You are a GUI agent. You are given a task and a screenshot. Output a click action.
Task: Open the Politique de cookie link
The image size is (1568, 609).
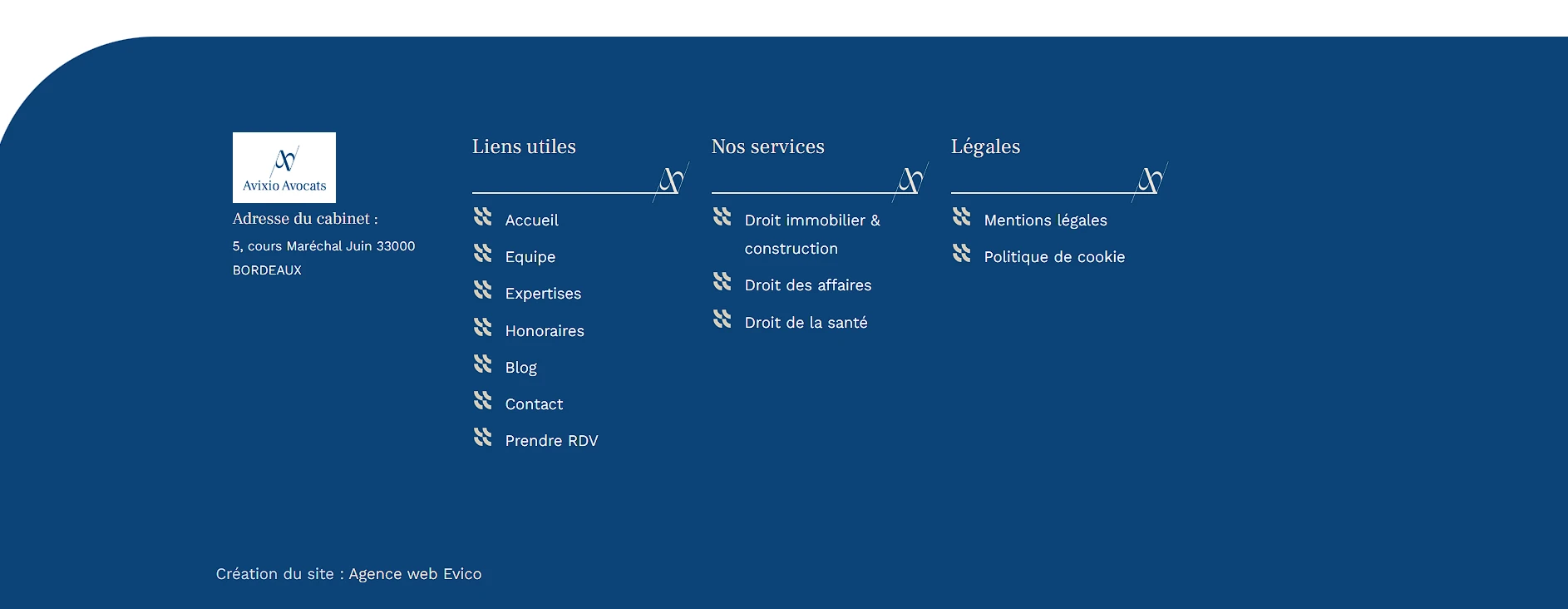click(1053, 257)
